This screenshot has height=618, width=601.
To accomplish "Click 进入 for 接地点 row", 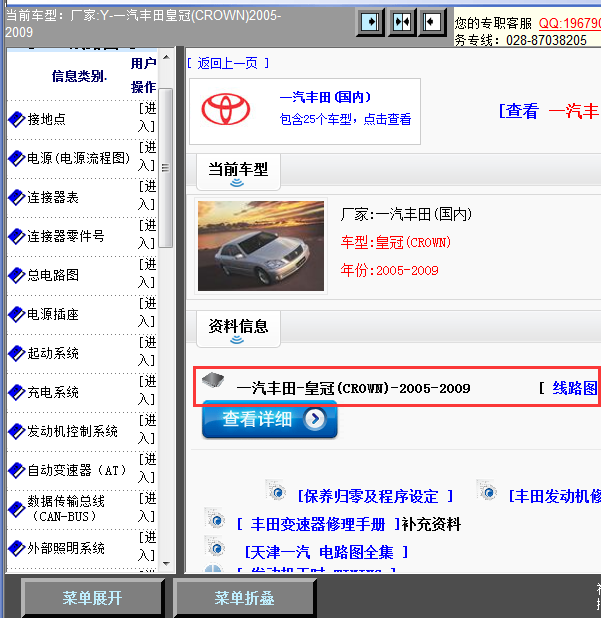I will click(x=147, y=117).
